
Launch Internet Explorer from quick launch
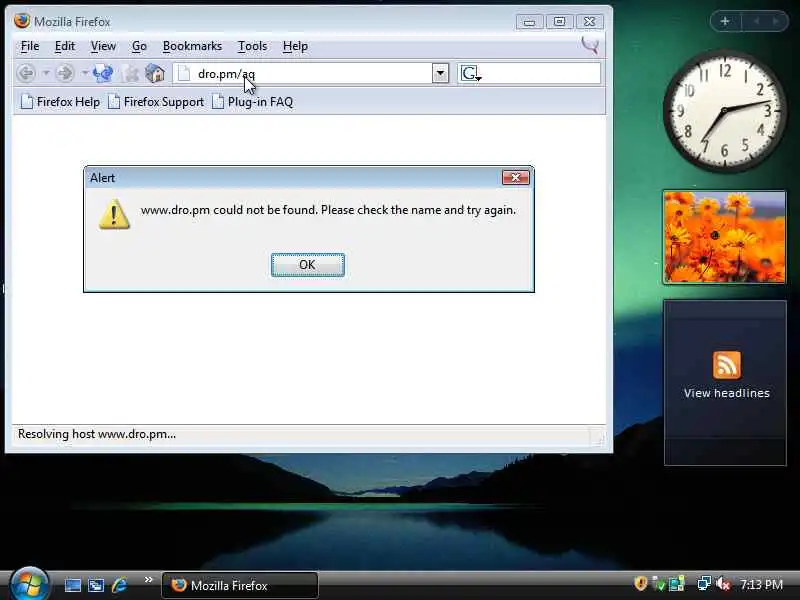(119, 585)
